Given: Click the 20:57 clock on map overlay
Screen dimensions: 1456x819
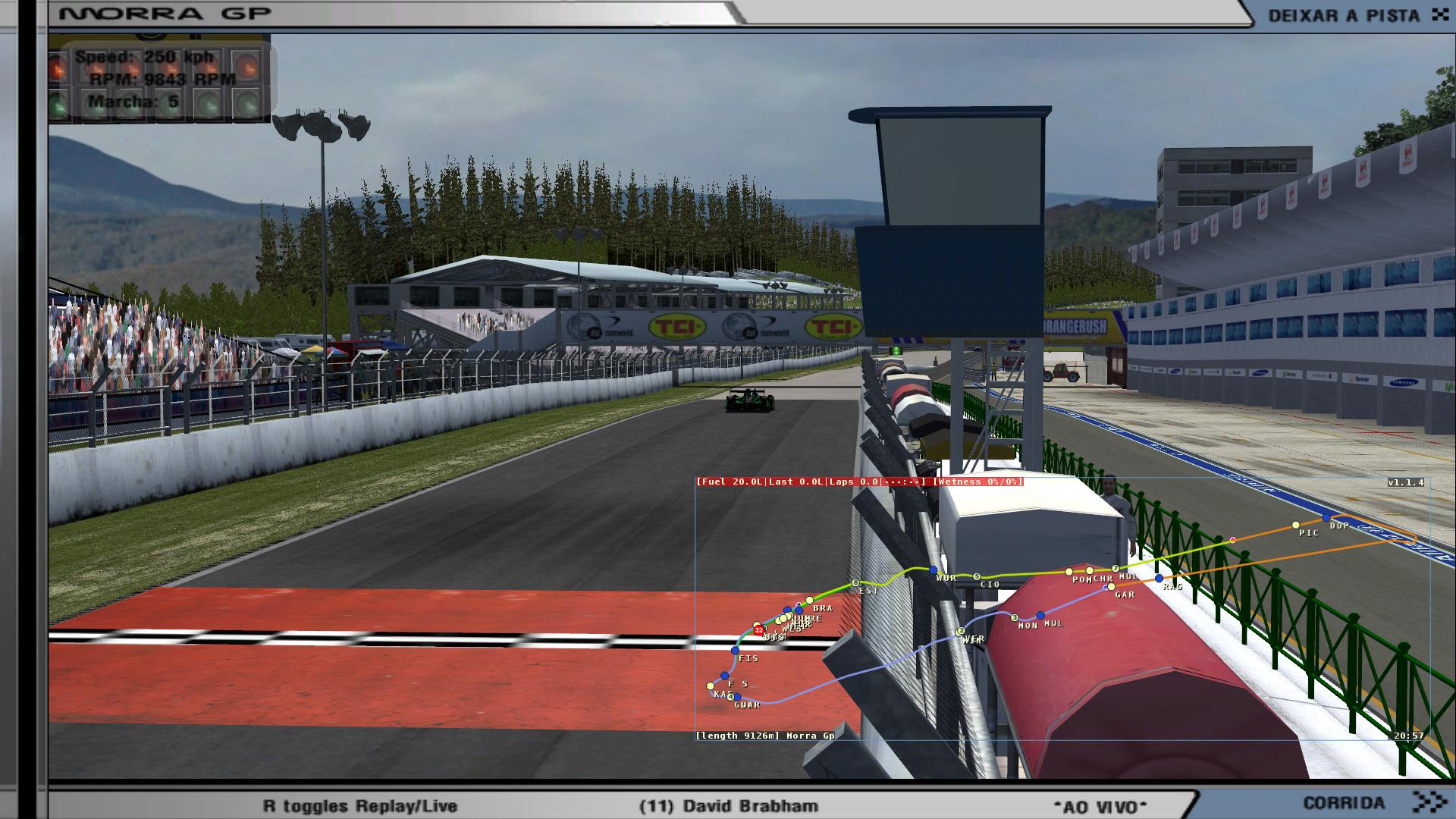Looking at the screenshot, I should tap(1408, 736).
